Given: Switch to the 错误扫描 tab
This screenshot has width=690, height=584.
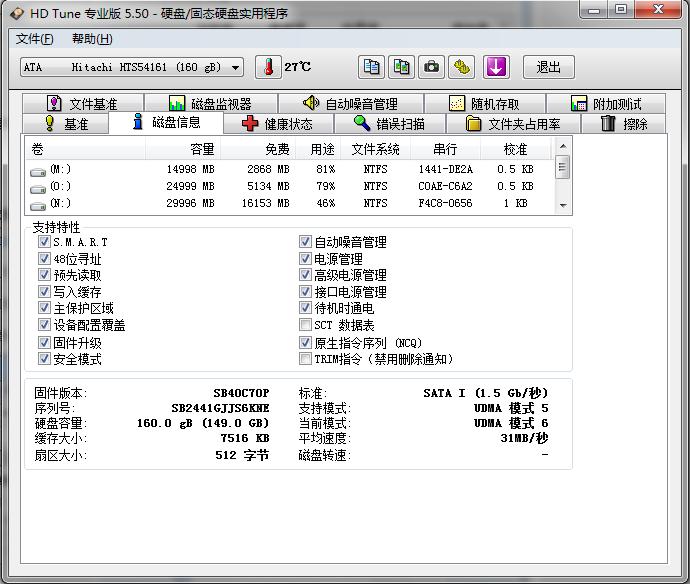Looking at the screenshot, I should 389,124.
